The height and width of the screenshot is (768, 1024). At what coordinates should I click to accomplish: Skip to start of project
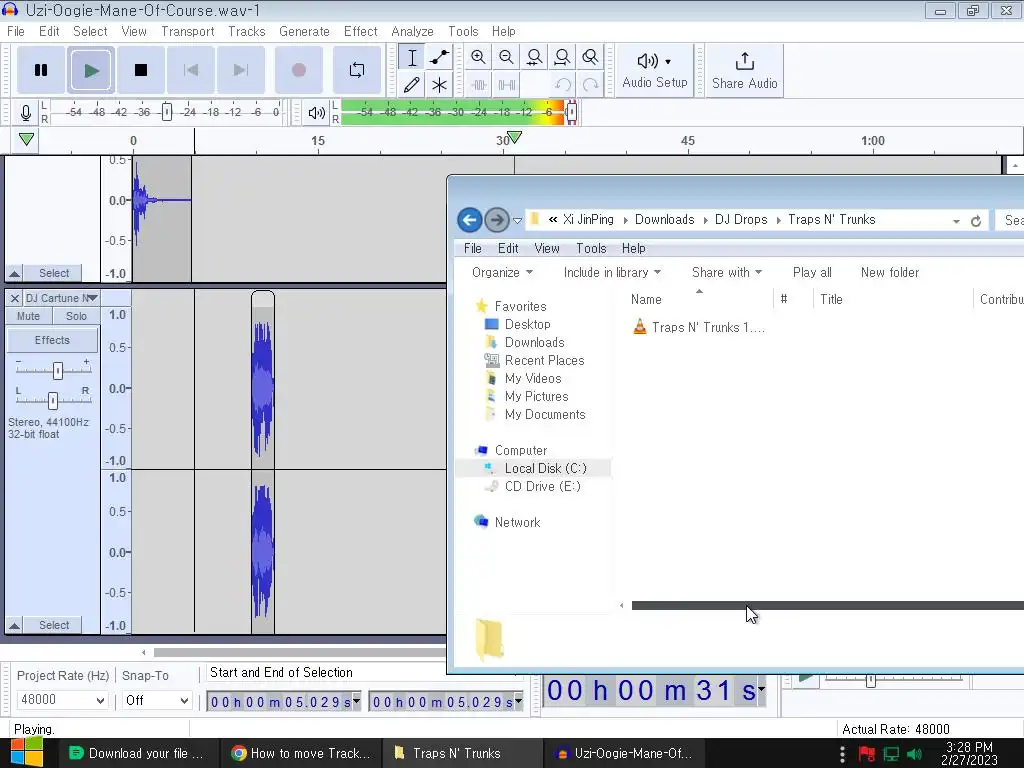click(191, 70)
